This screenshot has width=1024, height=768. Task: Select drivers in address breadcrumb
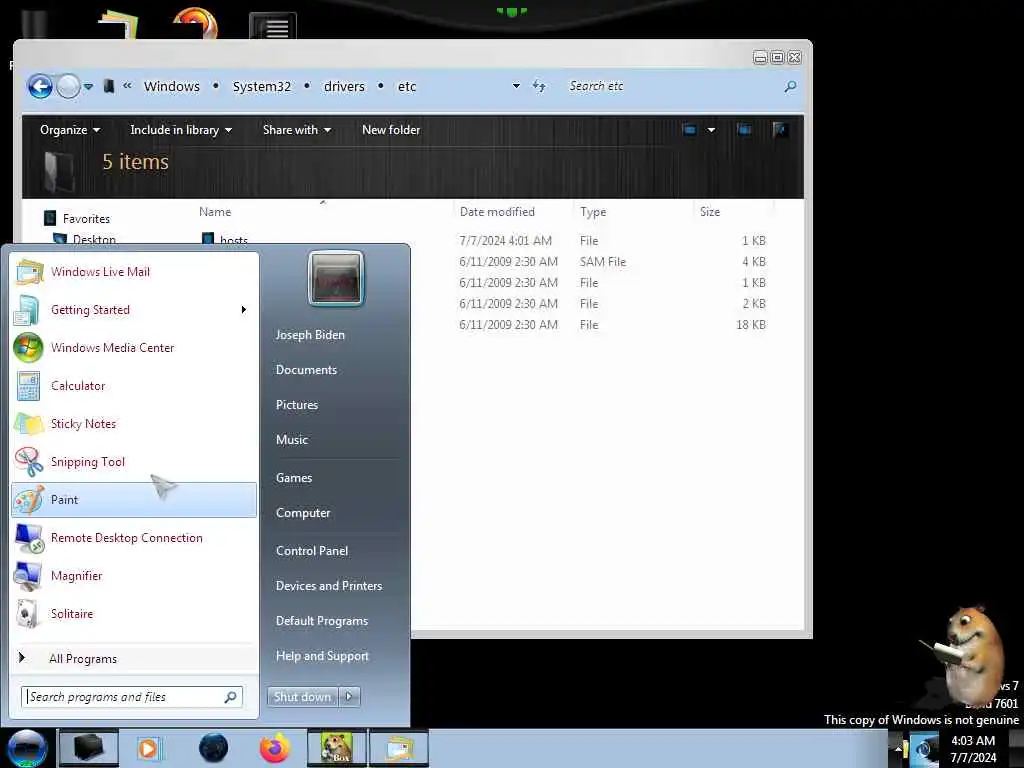(344, 86)
